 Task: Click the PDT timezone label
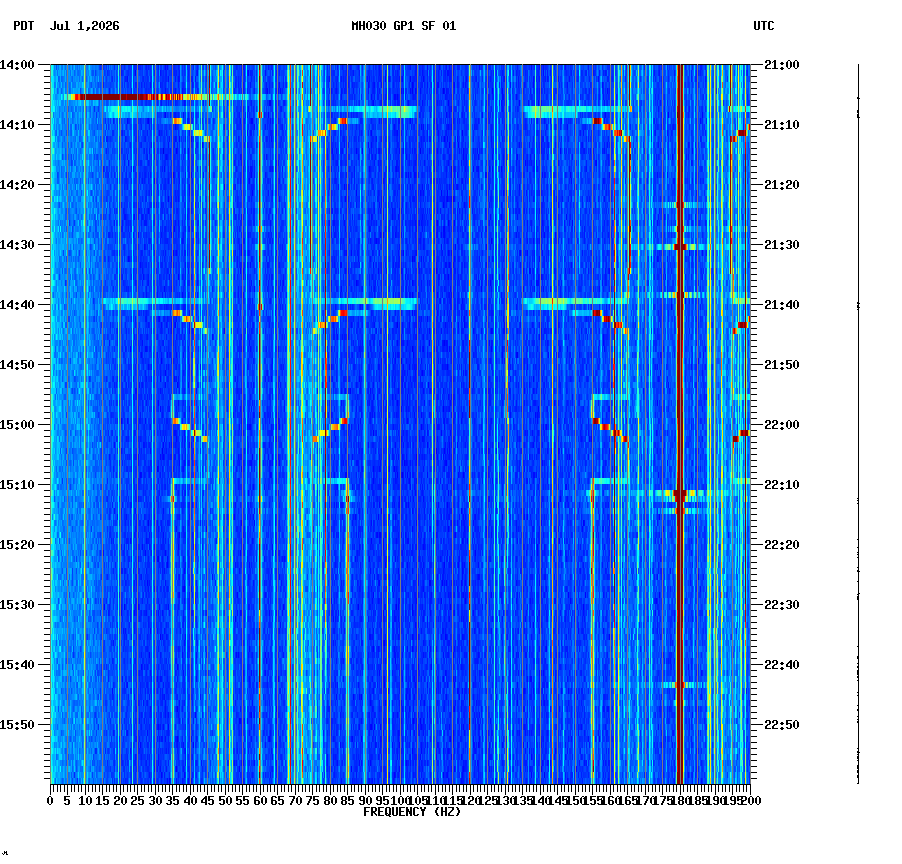point(24,26)
